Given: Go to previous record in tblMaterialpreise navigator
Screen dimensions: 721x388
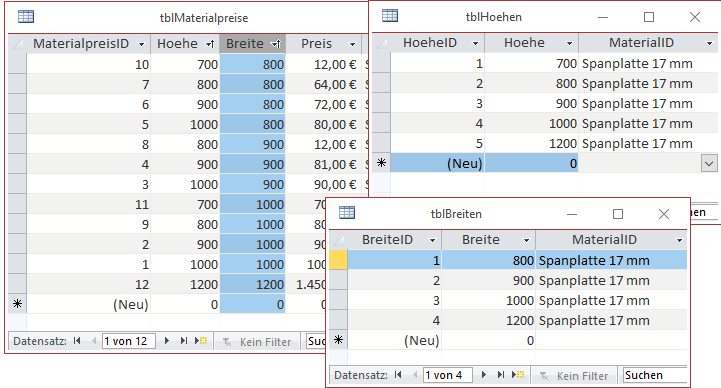Looking at the screenshot, I should [94, 341].
